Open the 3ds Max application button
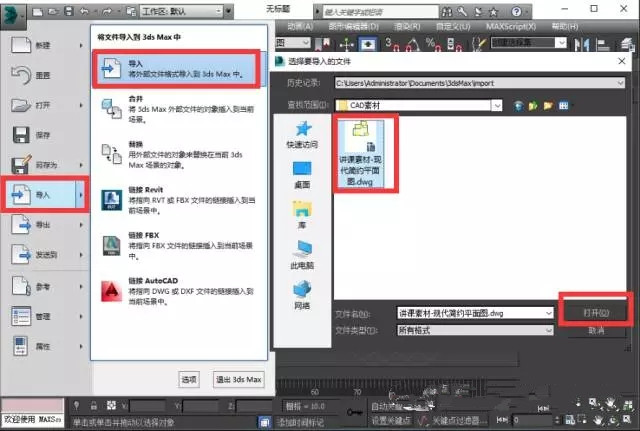This screenshot has width=640, height=431. [x=13, y=16]
